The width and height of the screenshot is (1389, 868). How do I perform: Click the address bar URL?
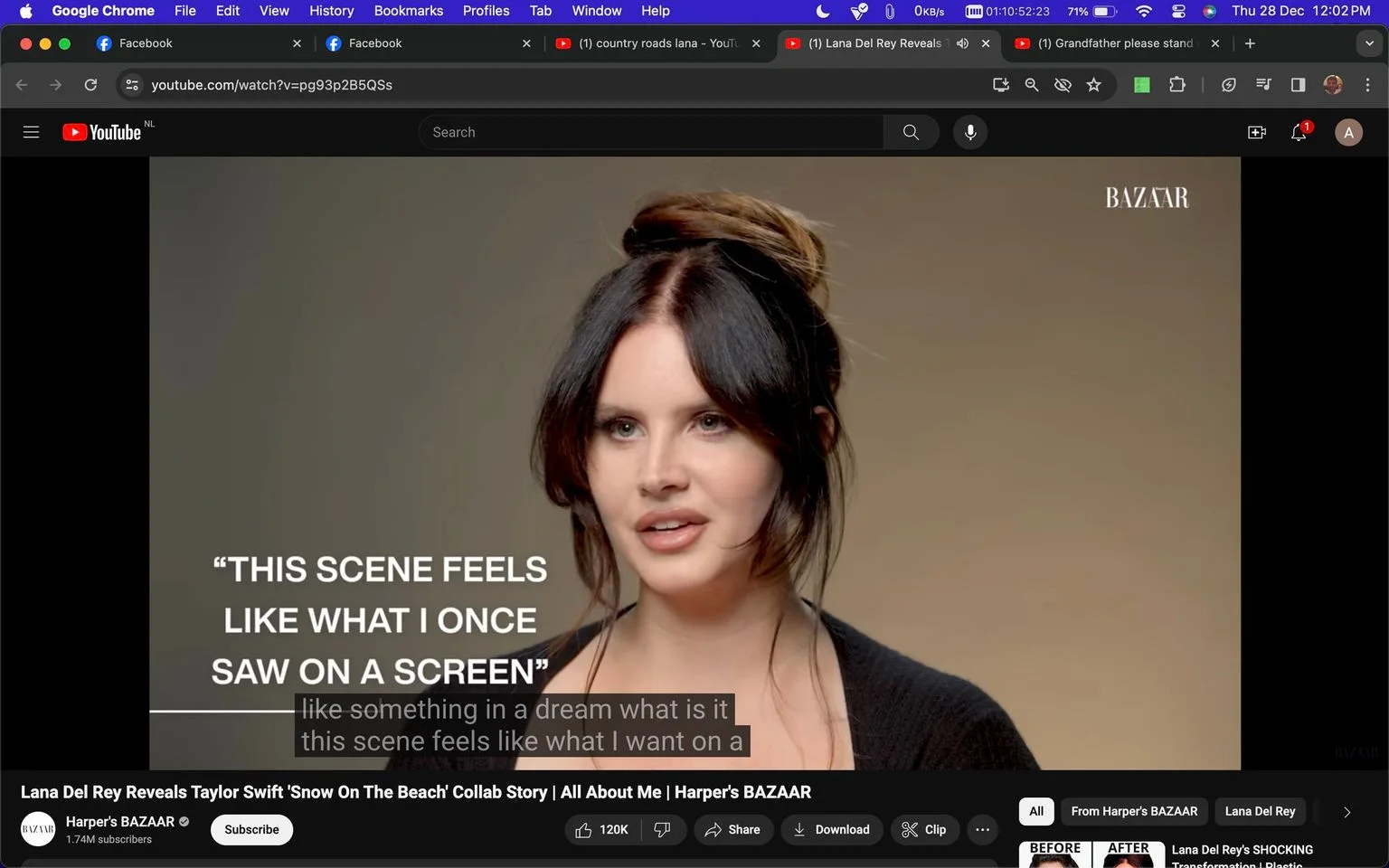pos(272,85)
